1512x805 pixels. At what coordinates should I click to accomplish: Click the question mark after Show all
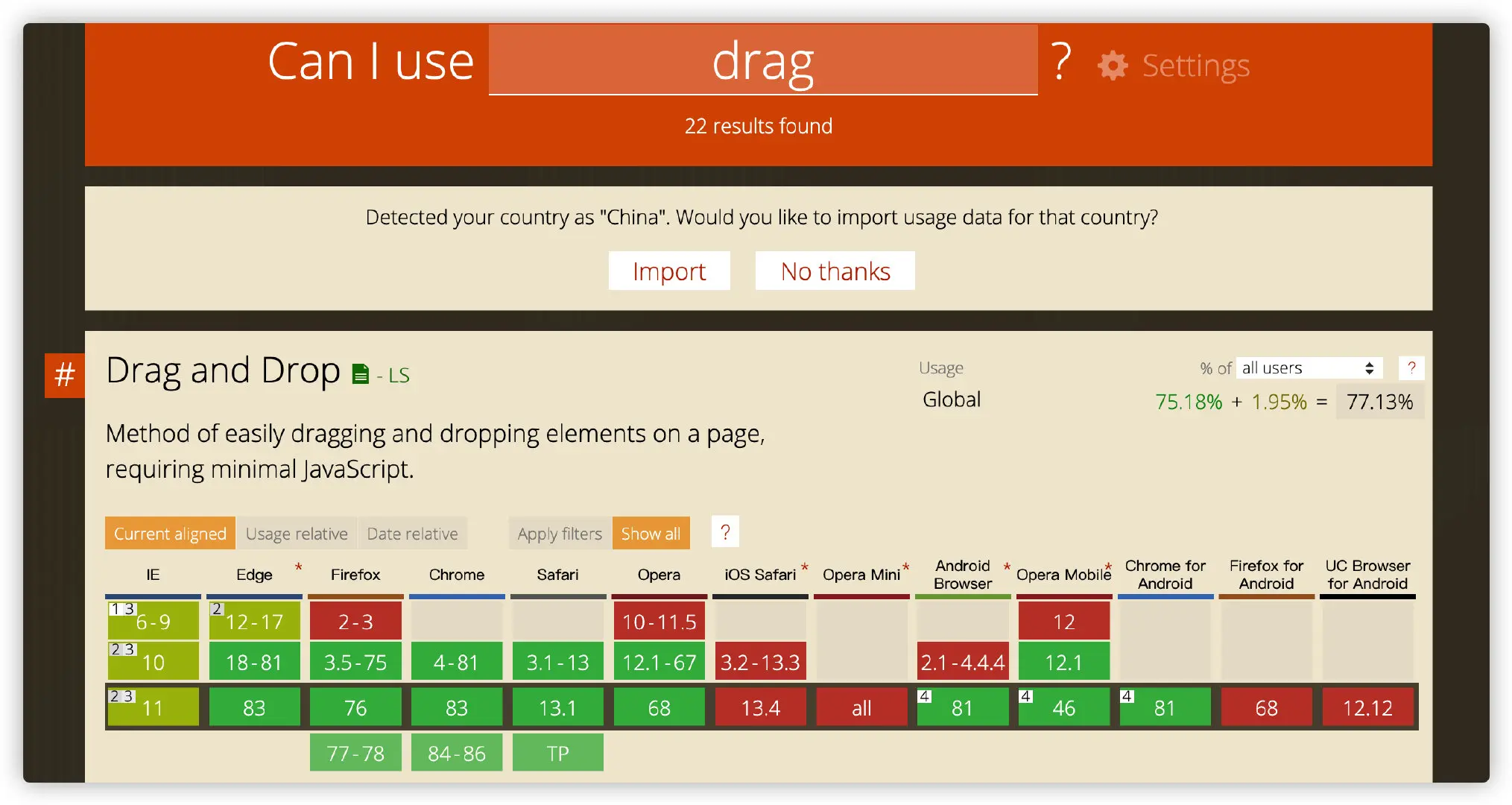(x=724, y=532)
